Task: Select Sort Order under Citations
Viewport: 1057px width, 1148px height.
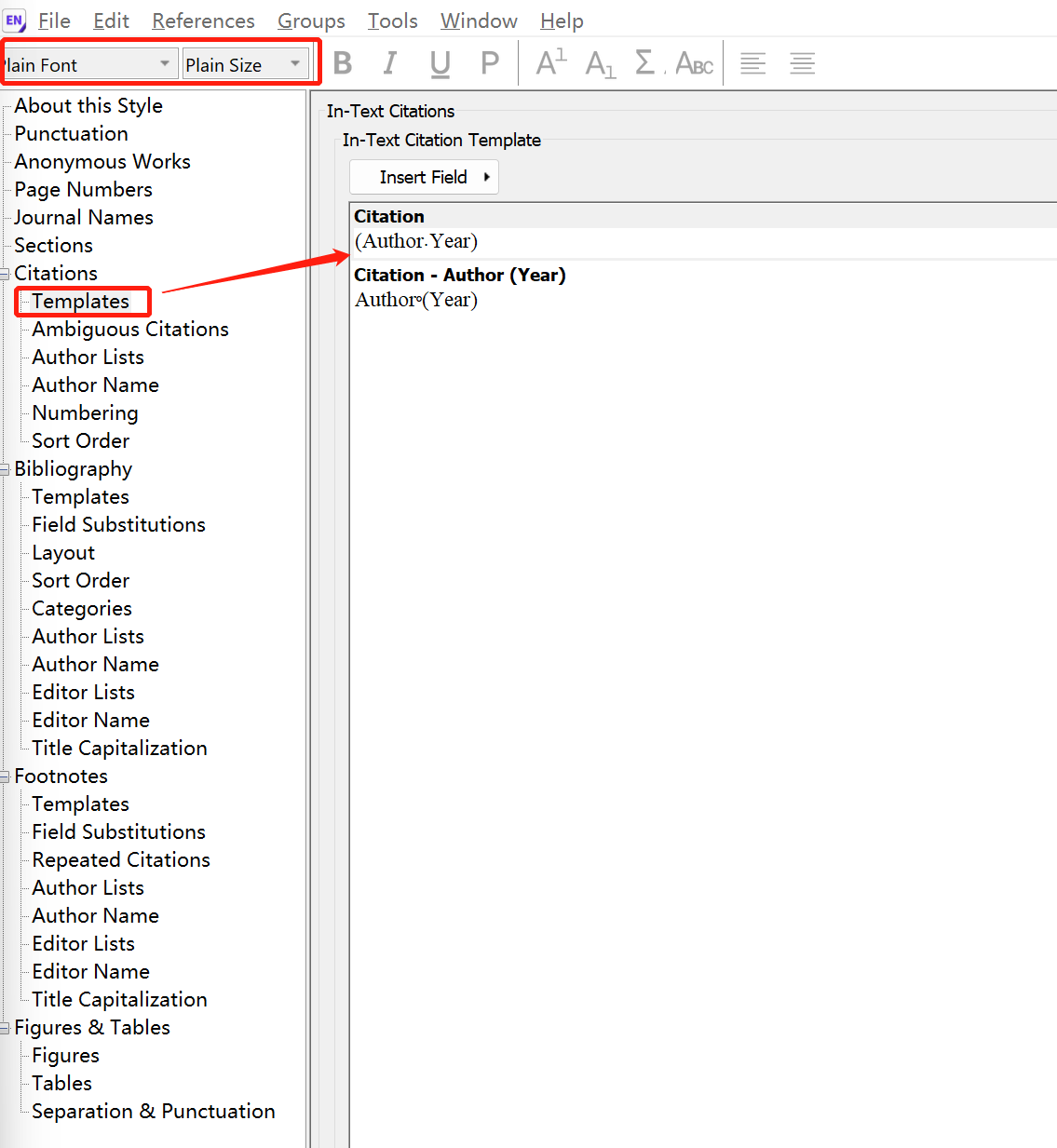Action: 80,441
